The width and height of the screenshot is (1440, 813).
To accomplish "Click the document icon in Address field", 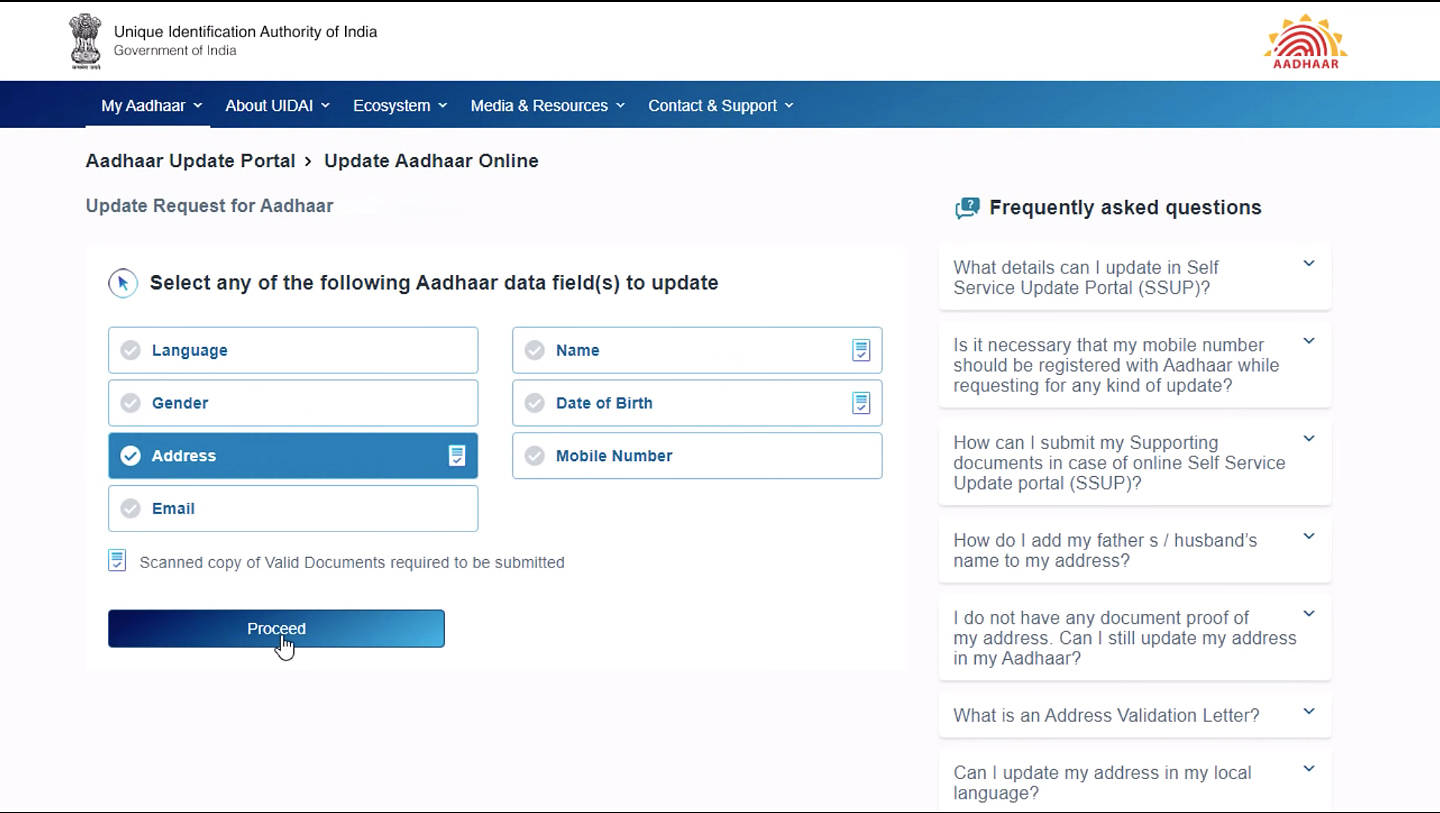I will tap(456, 456).
